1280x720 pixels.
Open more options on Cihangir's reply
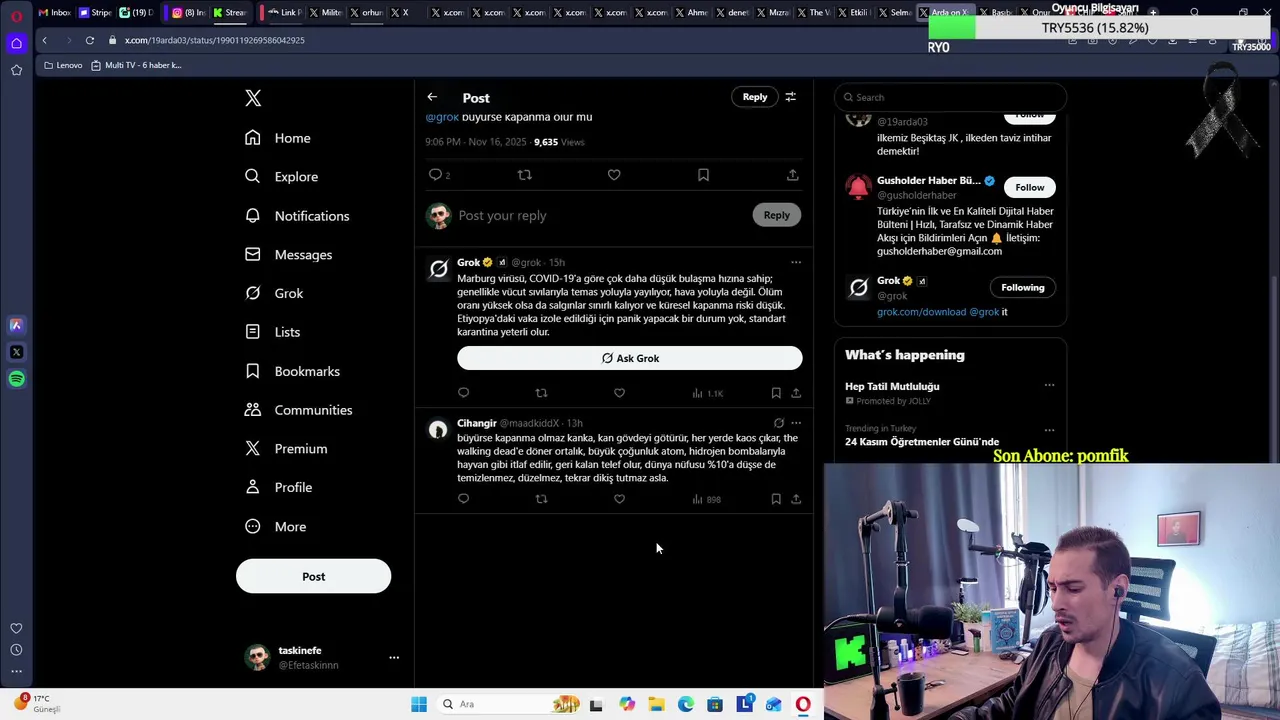point(796,423)
